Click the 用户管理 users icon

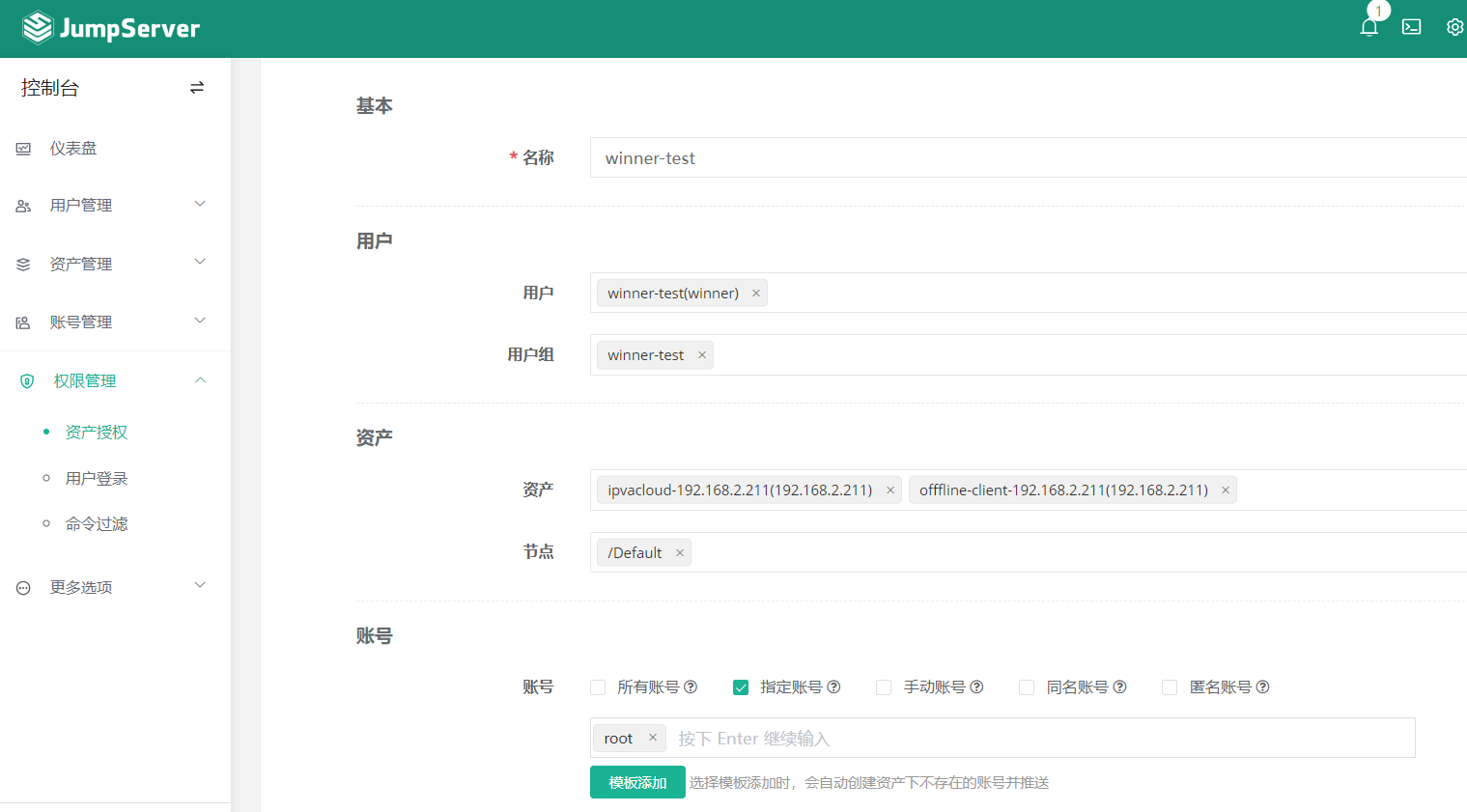(23, 205)
